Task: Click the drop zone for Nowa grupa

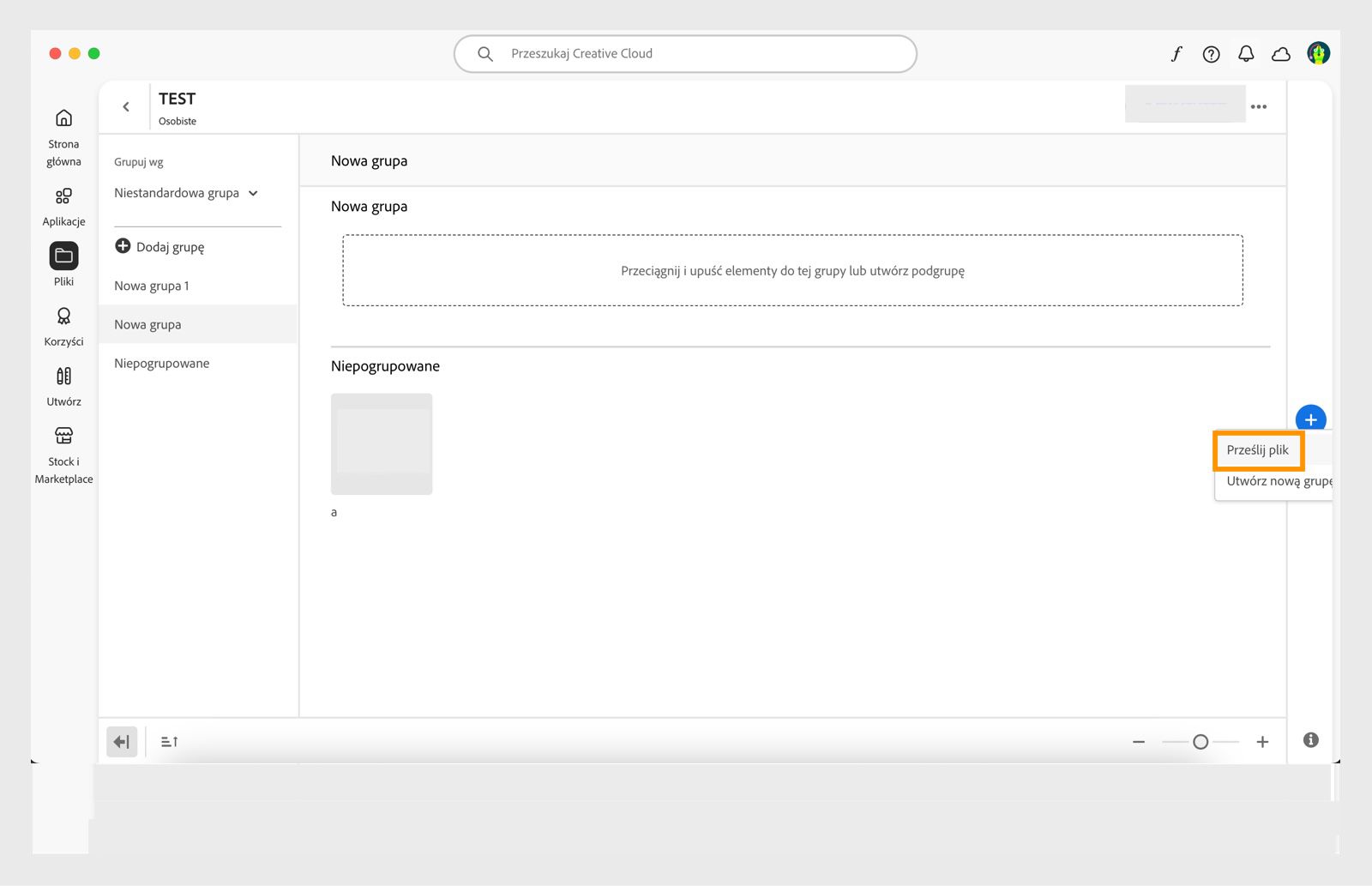Action: tap(792, 270)
